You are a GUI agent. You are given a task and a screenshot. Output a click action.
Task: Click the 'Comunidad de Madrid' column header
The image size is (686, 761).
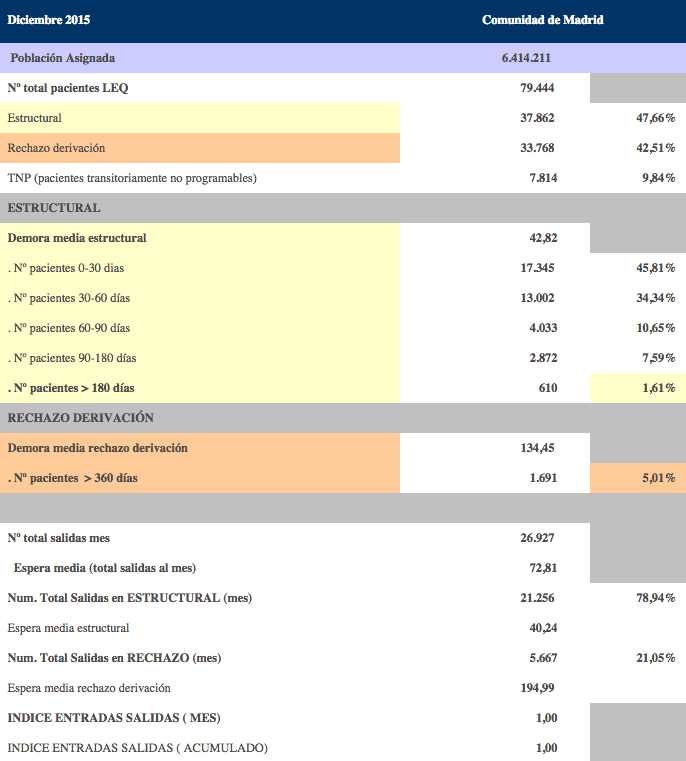[542, 20]
